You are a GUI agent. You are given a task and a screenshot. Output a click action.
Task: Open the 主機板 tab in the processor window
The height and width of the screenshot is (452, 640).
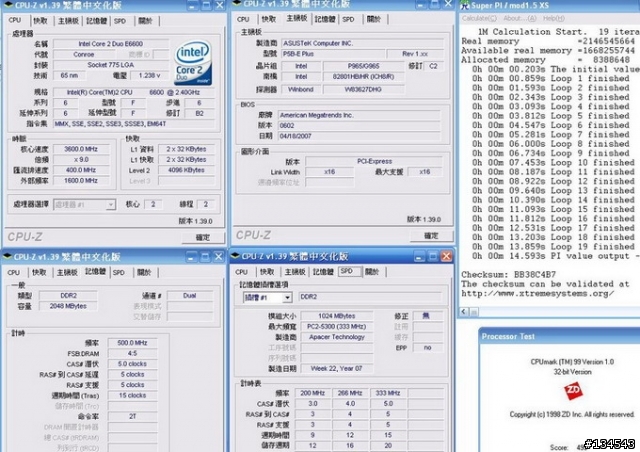(x=68, y=20)
